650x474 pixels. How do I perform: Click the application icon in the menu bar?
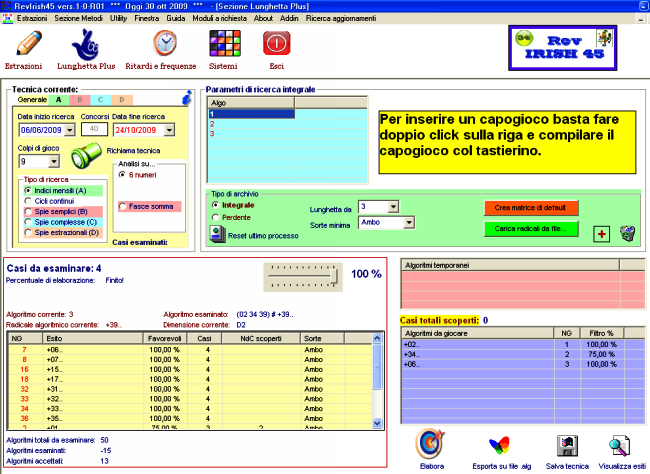(7, 19)
